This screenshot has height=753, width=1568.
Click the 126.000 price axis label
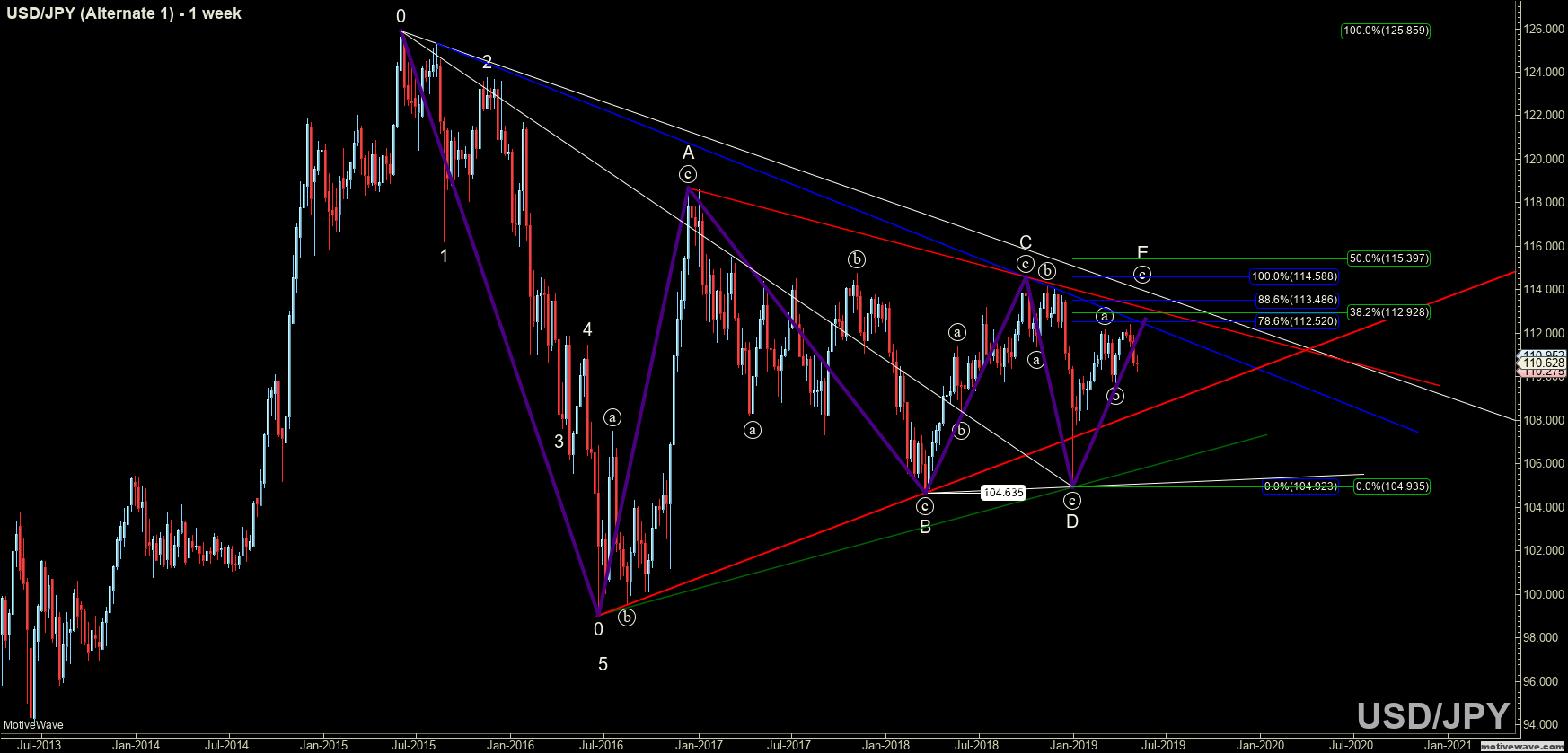tap(1544, 29)
